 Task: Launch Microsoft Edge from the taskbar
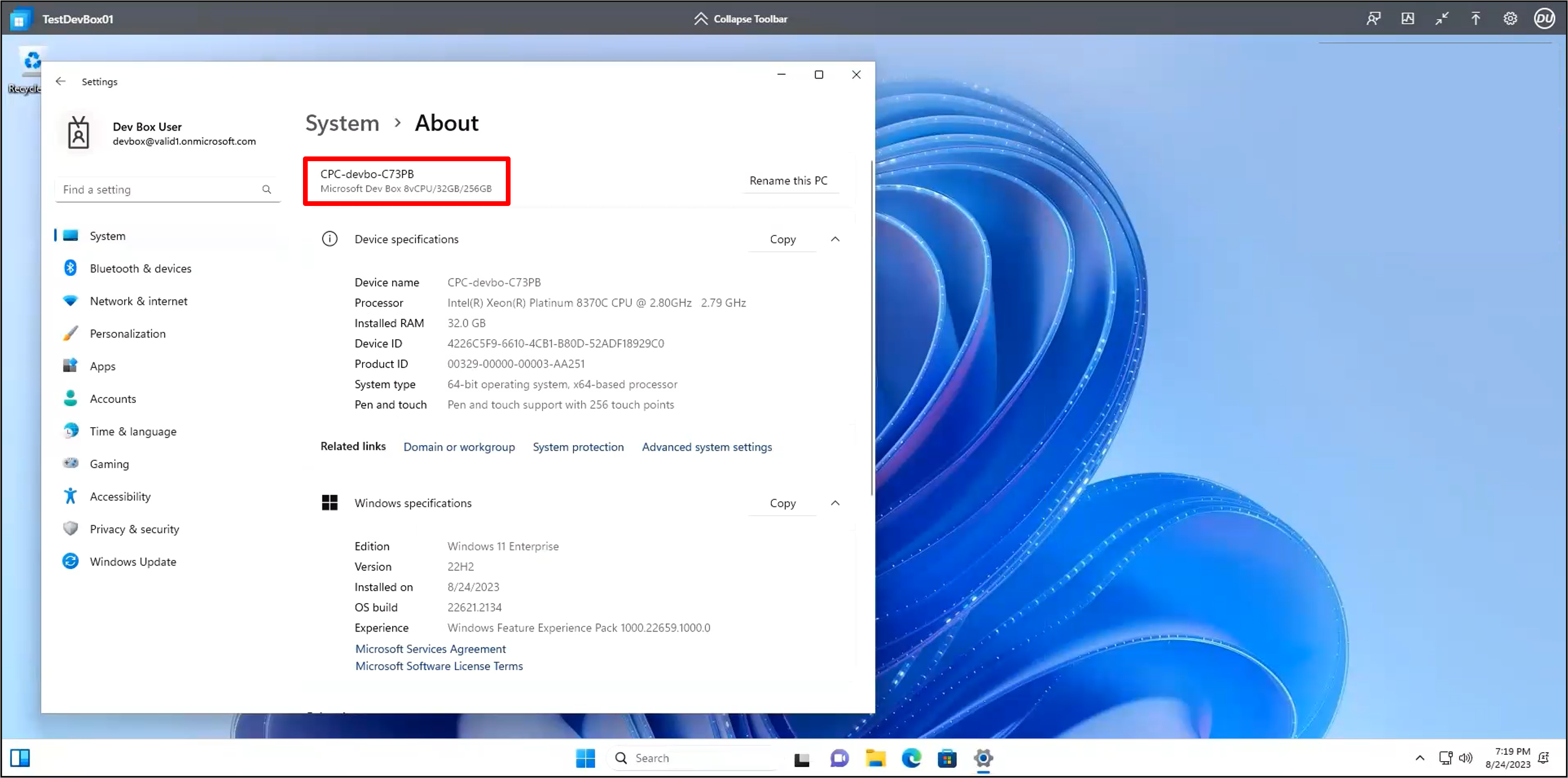911,759
